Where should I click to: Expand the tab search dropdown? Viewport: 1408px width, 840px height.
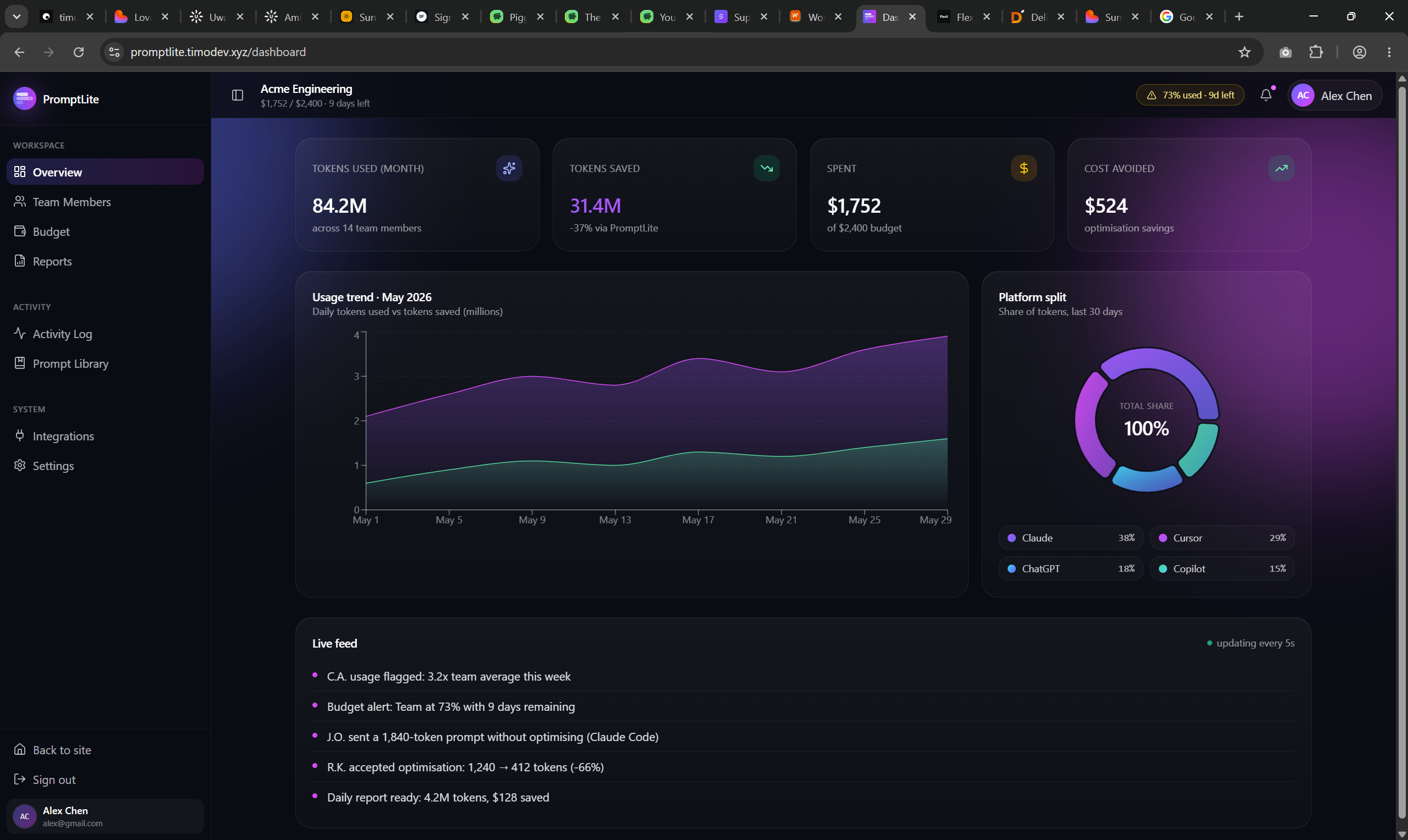pos(16,17)
